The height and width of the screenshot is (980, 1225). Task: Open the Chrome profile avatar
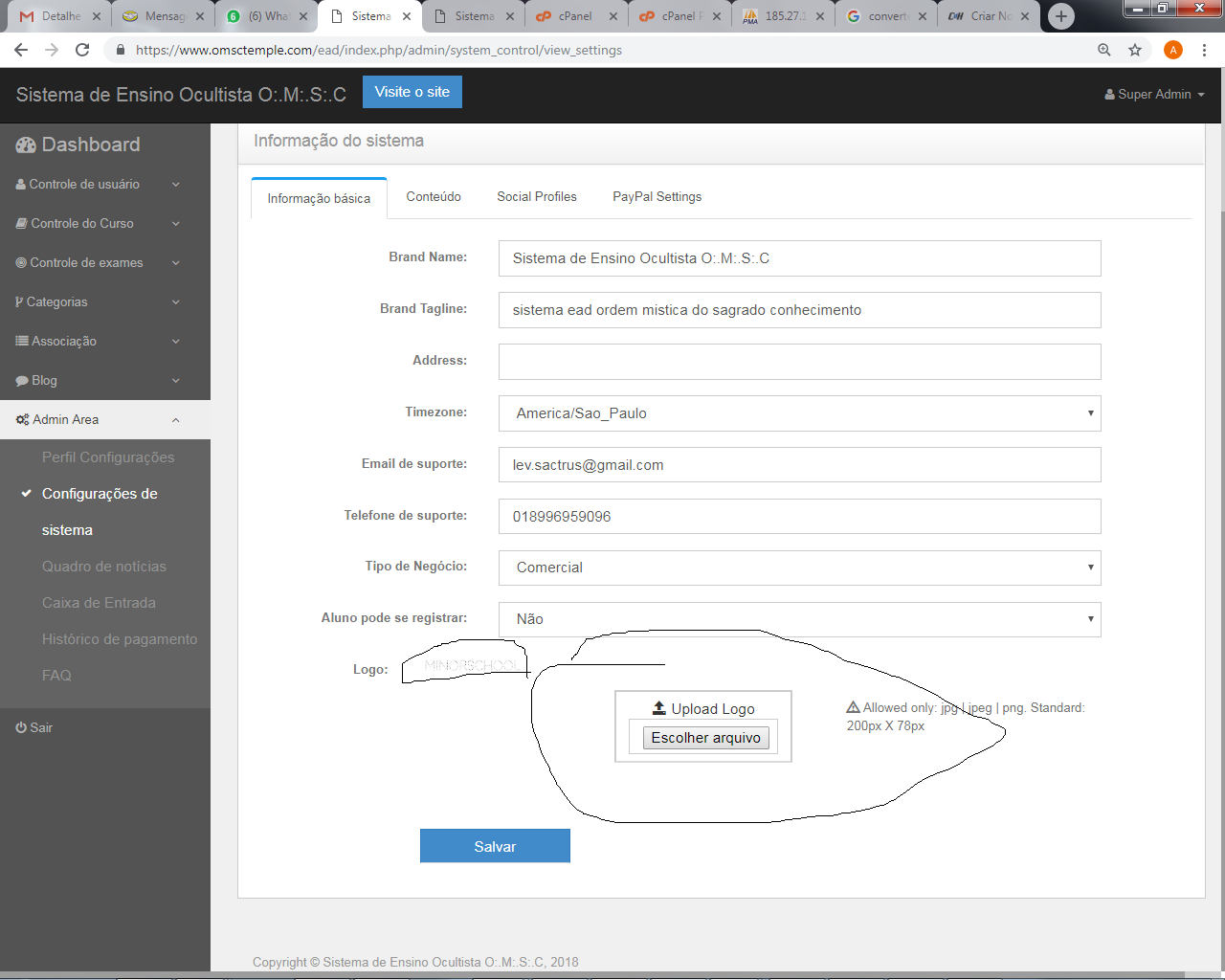tap(1173, 50)
